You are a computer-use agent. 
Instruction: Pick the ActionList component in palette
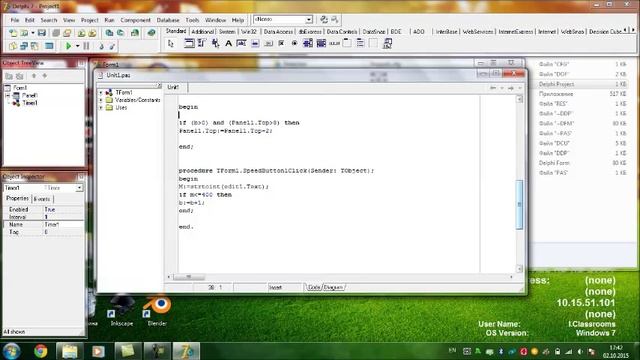(x=387, y=43)
